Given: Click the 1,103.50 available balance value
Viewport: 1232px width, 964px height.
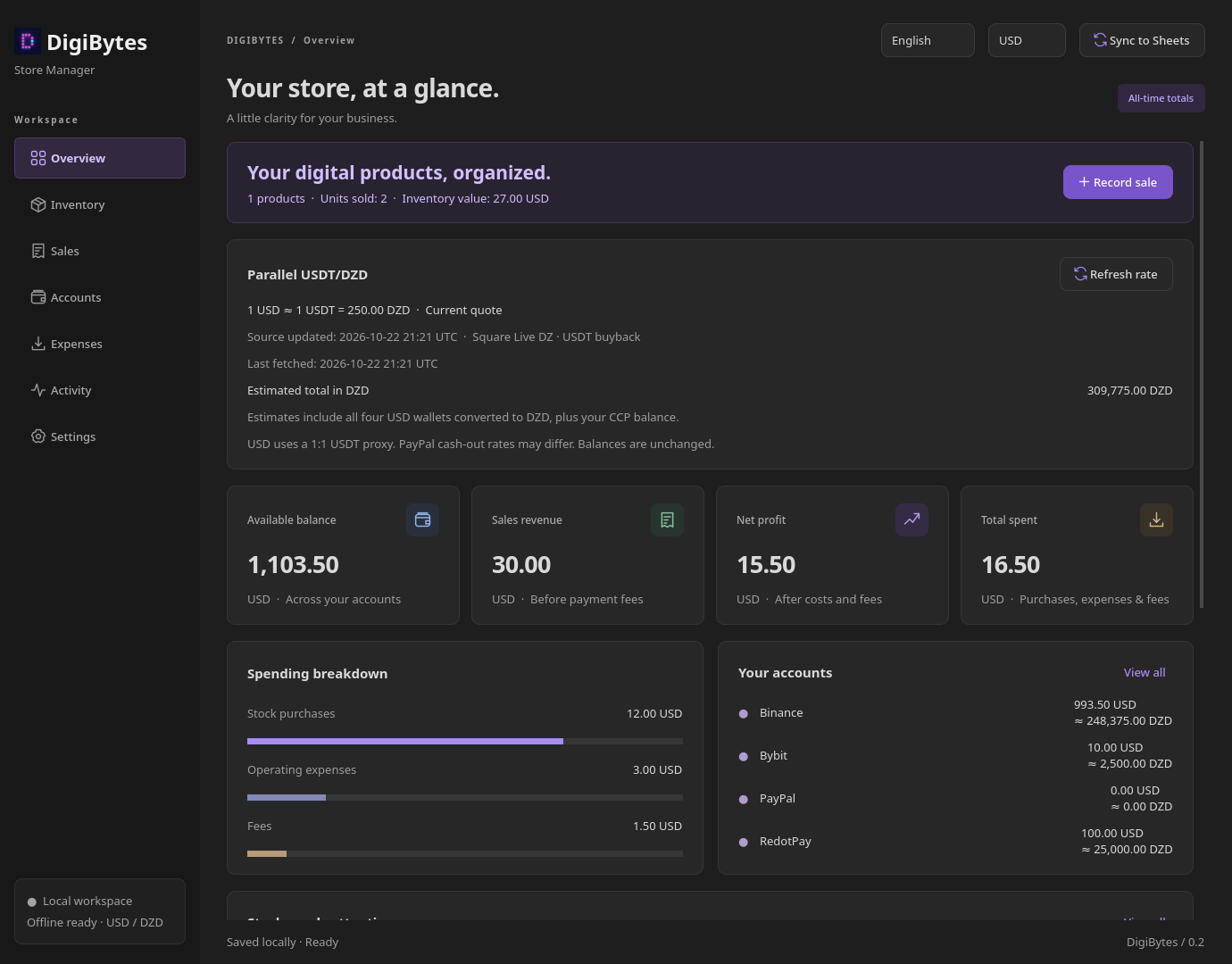Looking at the screenshot, I should [293, 564].
